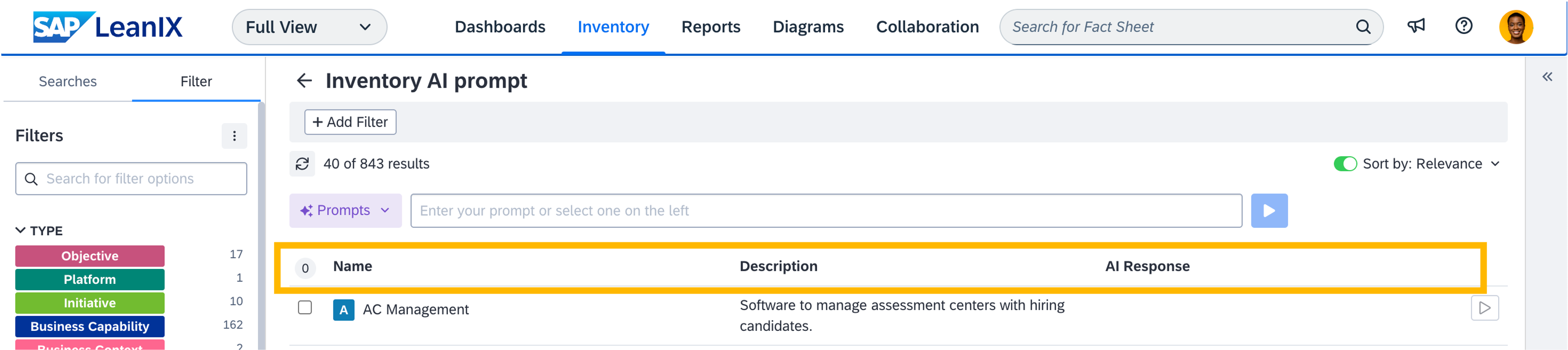Expand the Prompts dropdown
The width and height of the screenshot is (1568, 350).
tap(345, 211)
